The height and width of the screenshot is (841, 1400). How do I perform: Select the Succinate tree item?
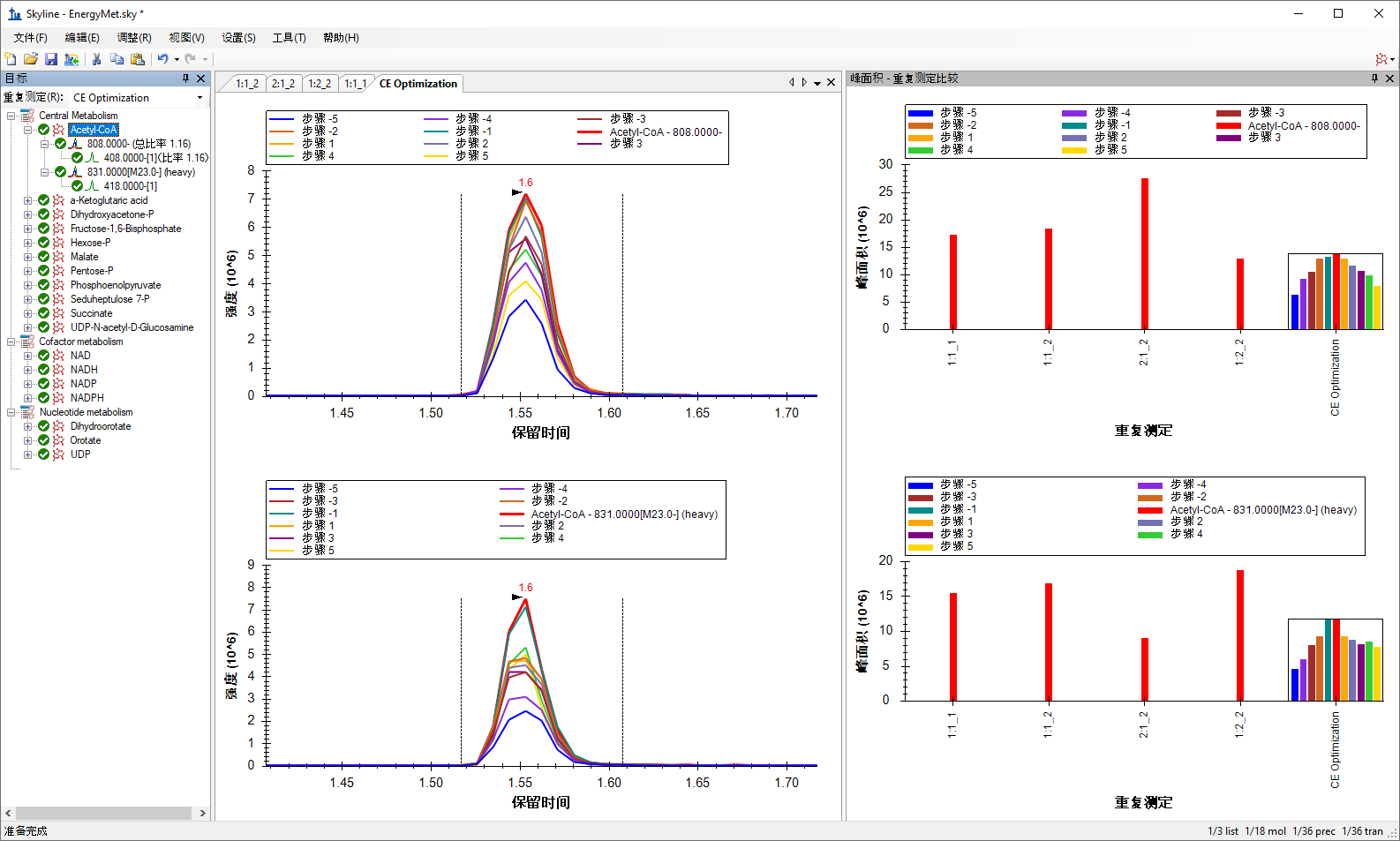click(x=91, y=313)
